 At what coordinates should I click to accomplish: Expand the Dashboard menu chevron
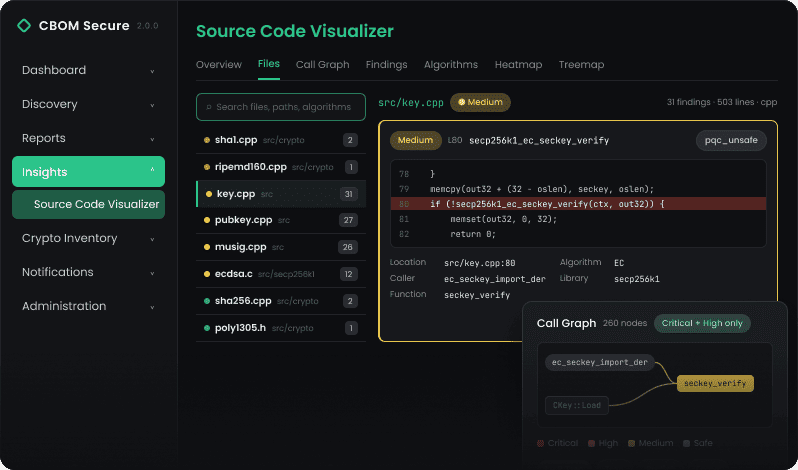pos(152,71)
